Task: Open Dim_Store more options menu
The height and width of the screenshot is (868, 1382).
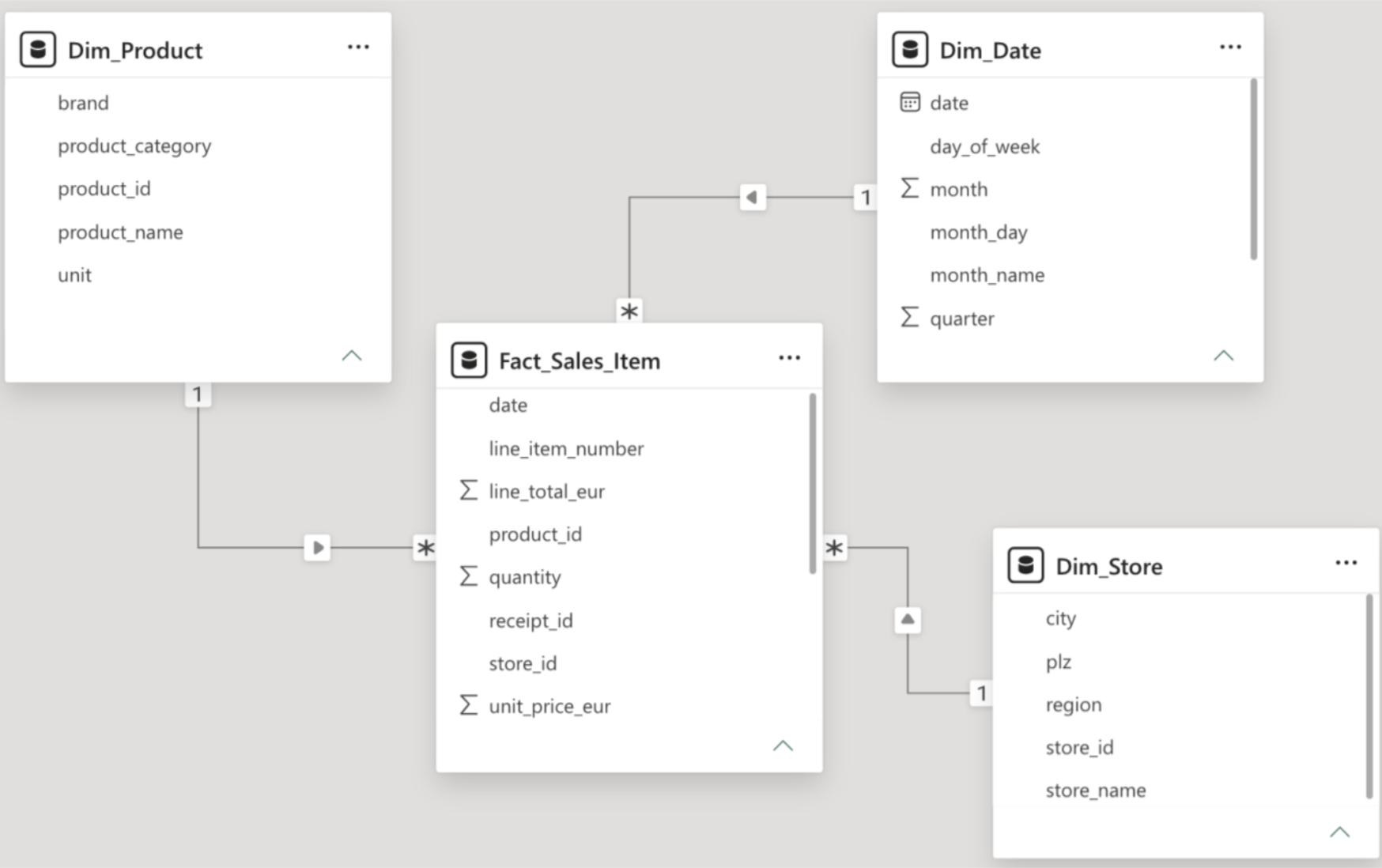Action: pyautogui.click(x=1346, y=564)
